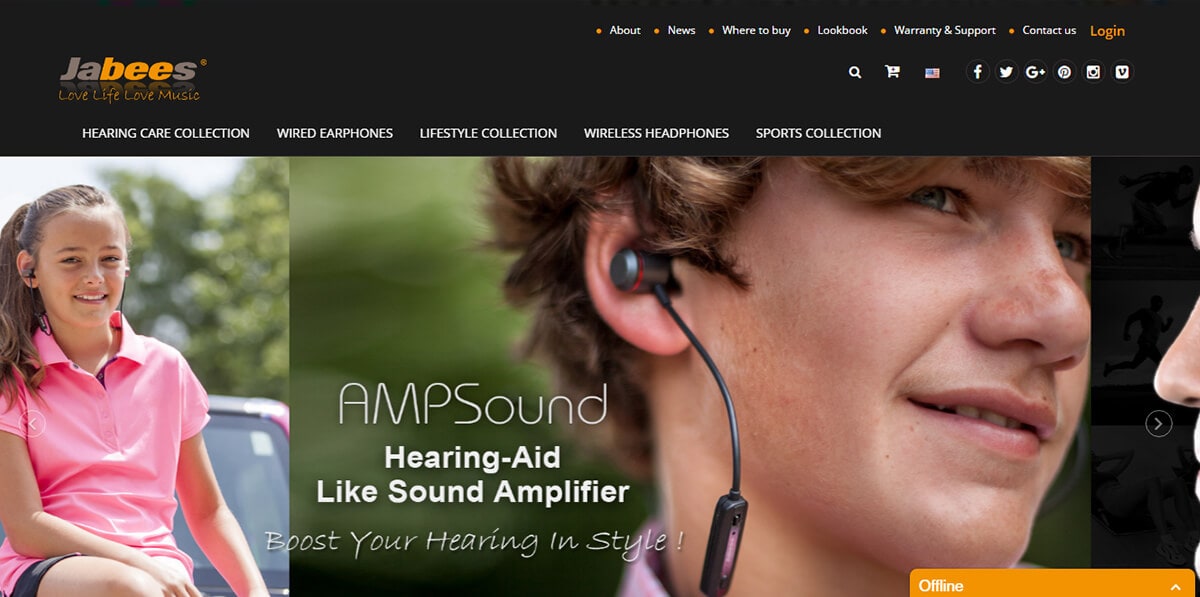Open Wireless Headphones menu
The image size is (1200, 597).
(656, 133)
